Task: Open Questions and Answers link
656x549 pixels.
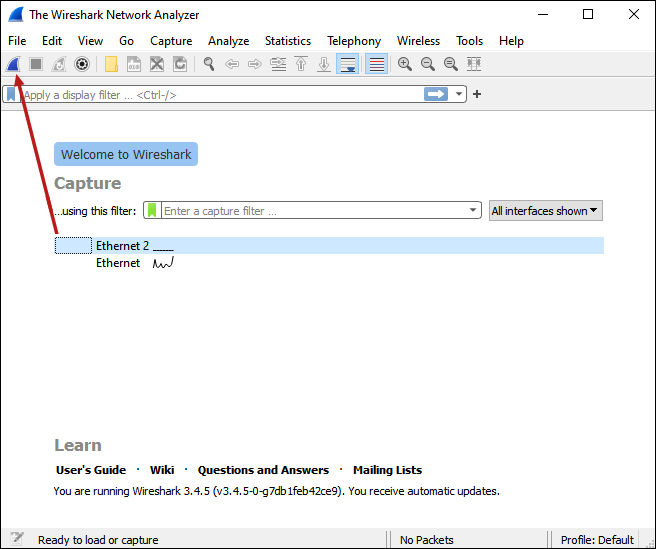Action: click(263, 470)
